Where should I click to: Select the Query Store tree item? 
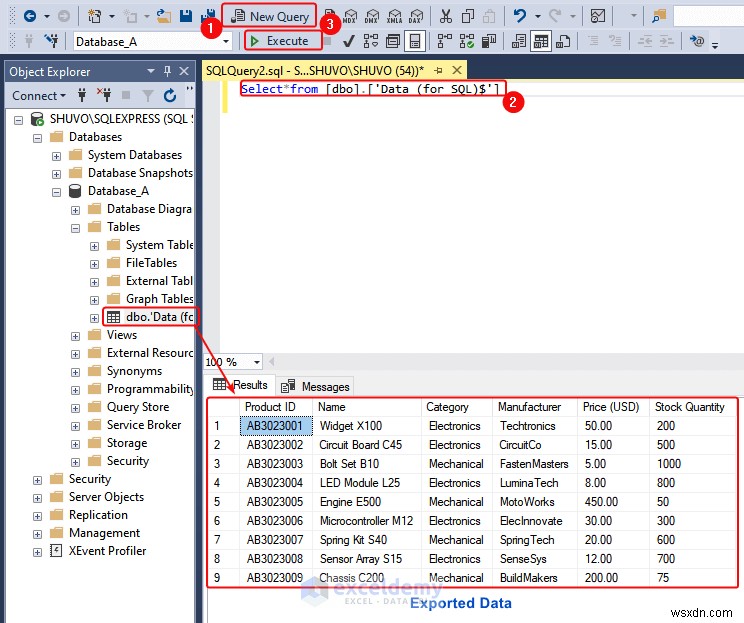(138, 407)
